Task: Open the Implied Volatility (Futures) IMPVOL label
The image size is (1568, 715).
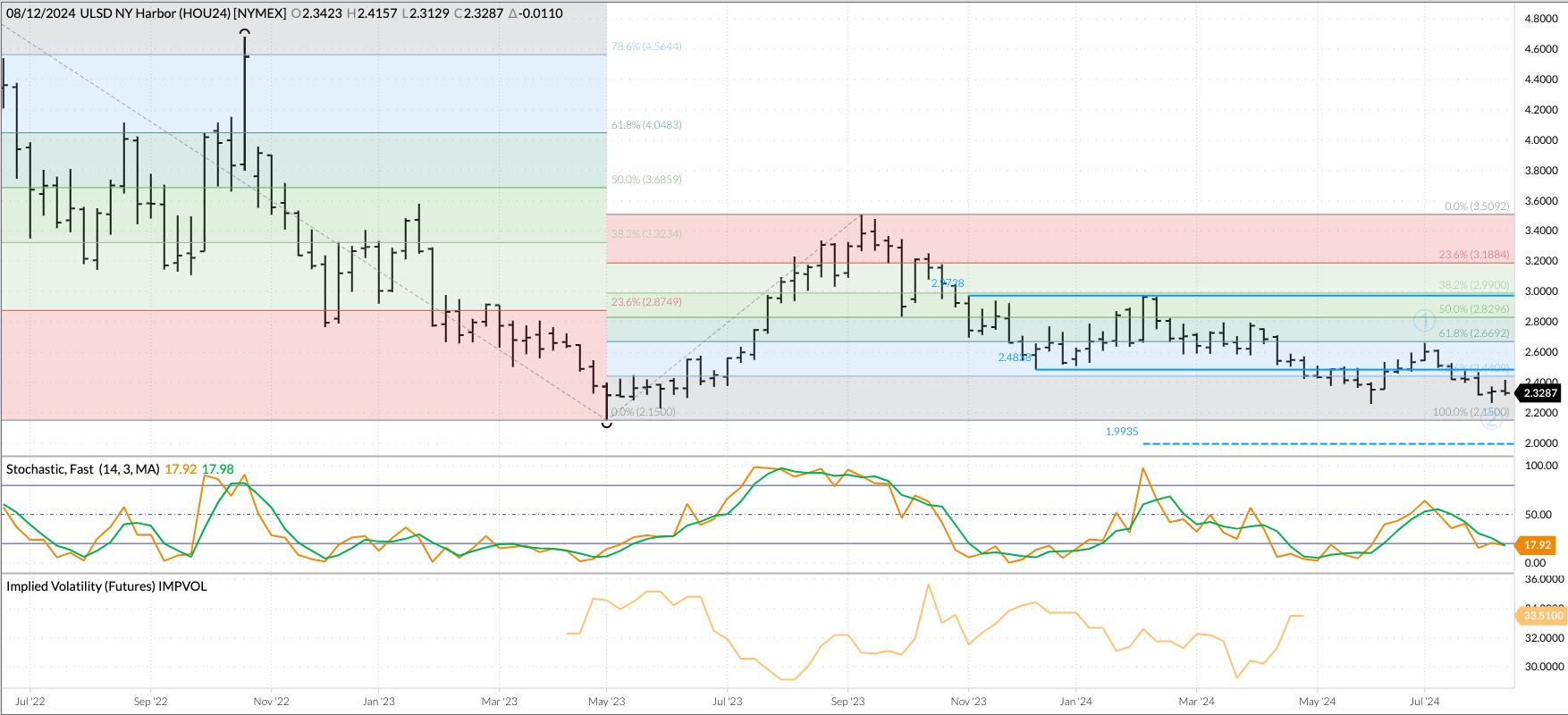Action: tap(106, 586)
